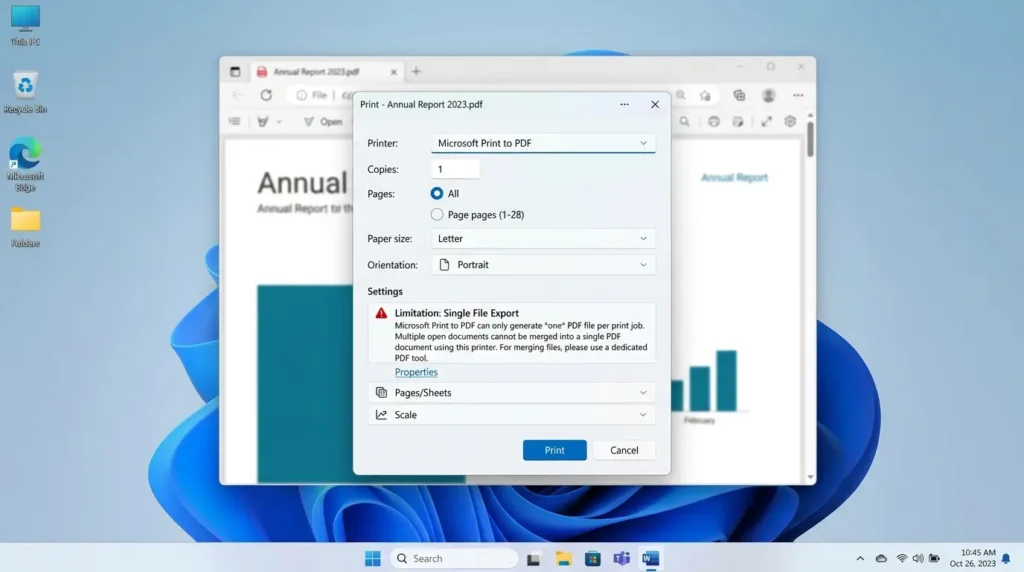Open Task View in the taskbar

click(x=534, y=559)
